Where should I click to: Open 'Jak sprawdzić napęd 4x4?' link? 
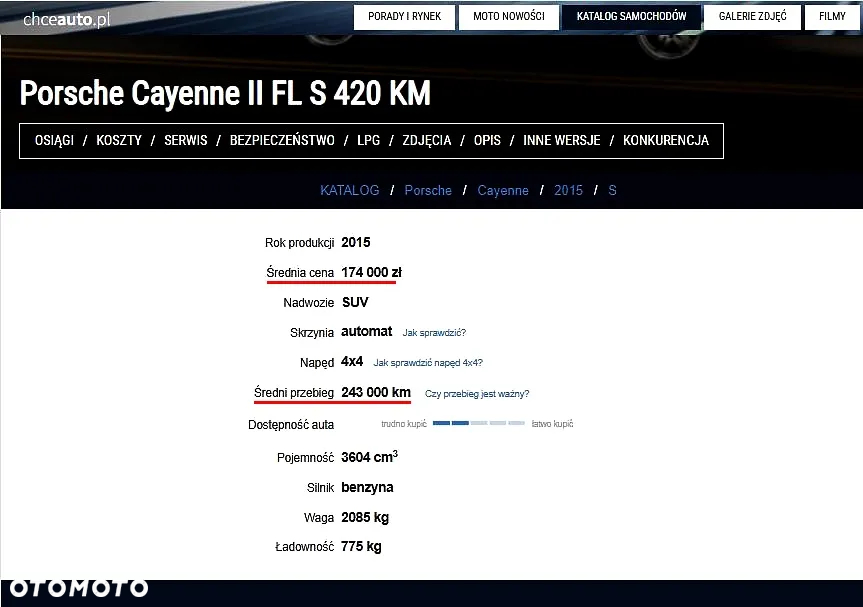click(428, 363)
